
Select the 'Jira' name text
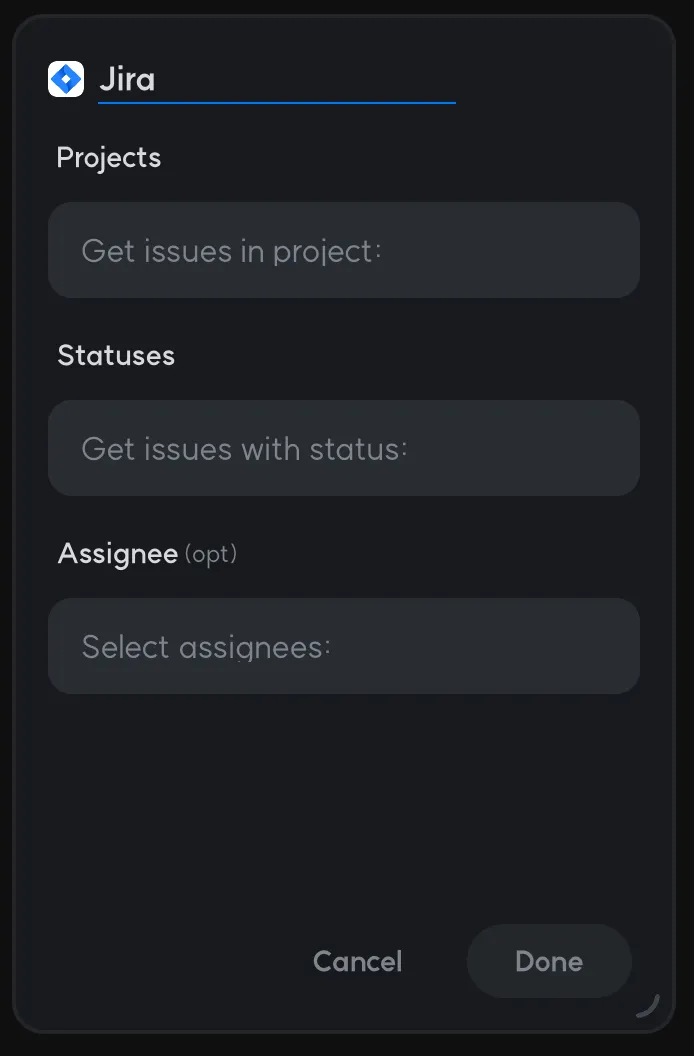(127, 79)
